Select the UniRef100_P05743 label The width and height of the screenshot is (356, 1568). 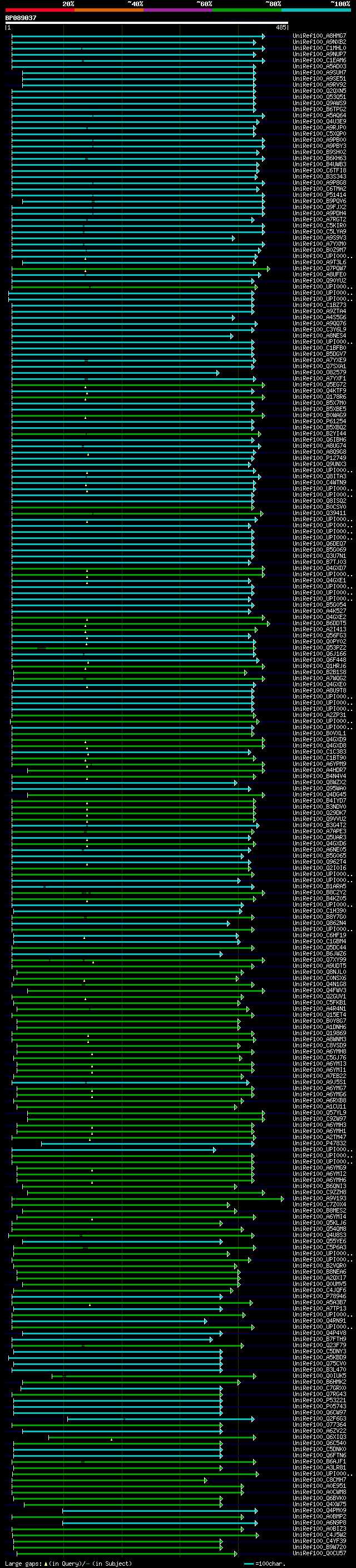[319, 1406]
